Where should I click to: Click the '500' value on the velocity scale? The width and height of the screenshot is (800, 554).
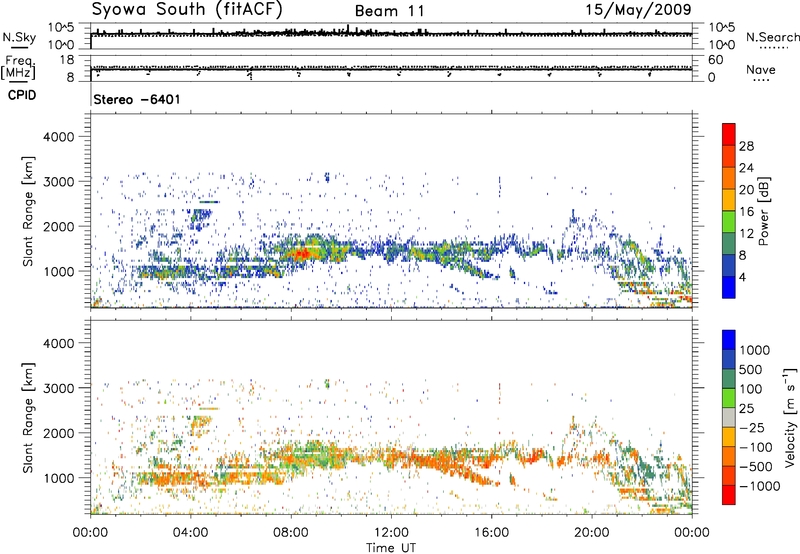(x=751, y=369)
